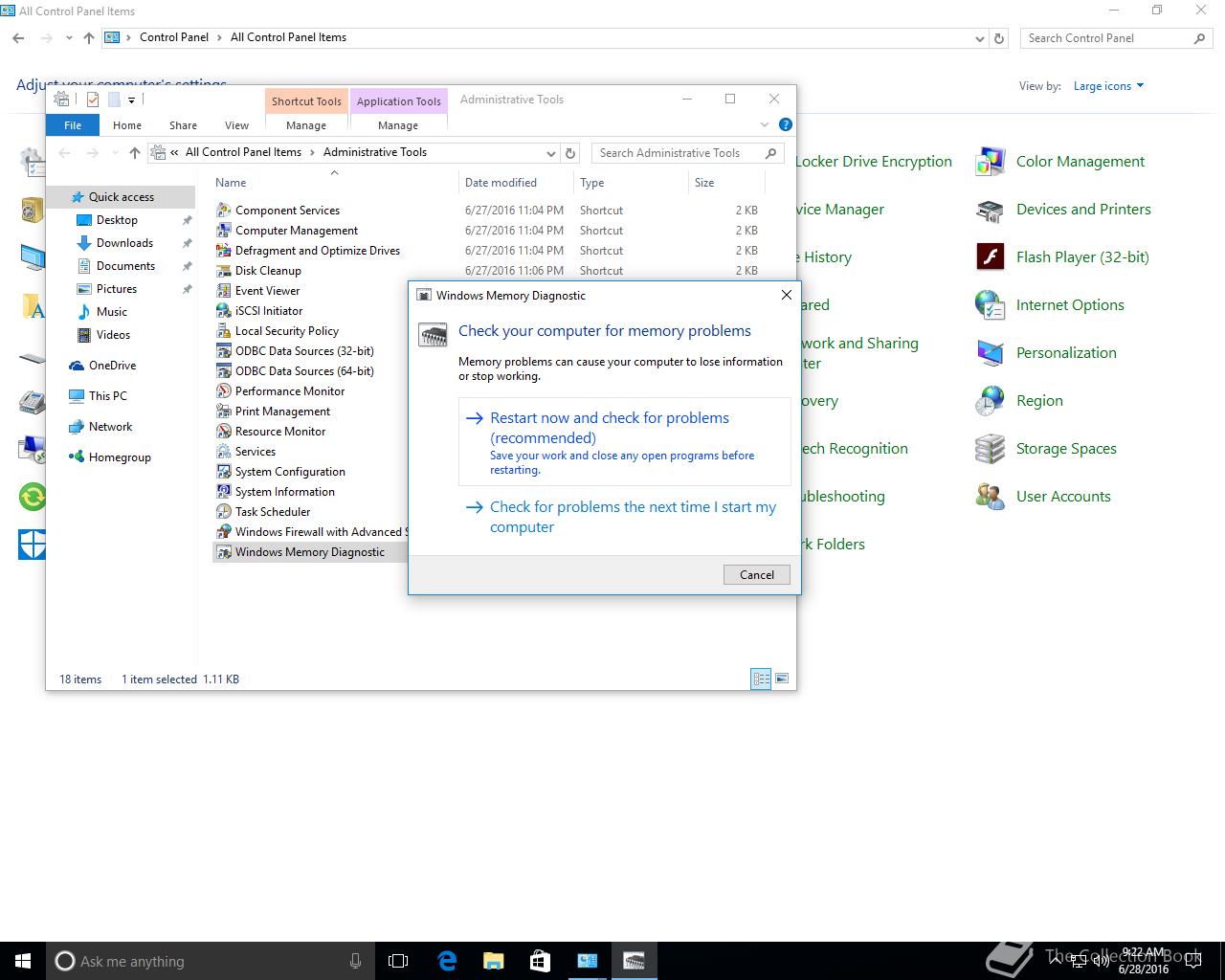Image resolution: width=1225 pixels, height=980 pixels.
Task: Click the Help question mark icon
Action: [x=786, y=124]
